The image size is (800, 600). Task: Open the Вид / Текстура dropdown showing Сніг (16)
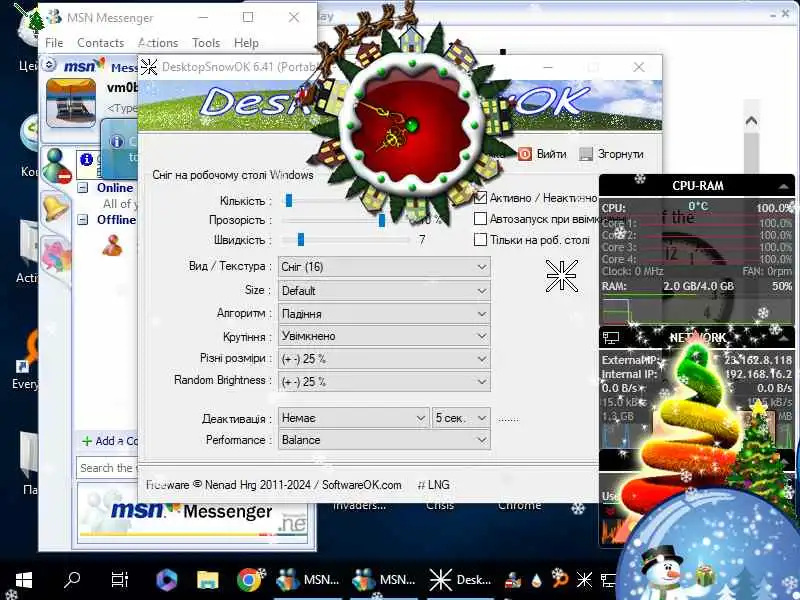pos(384,267)
